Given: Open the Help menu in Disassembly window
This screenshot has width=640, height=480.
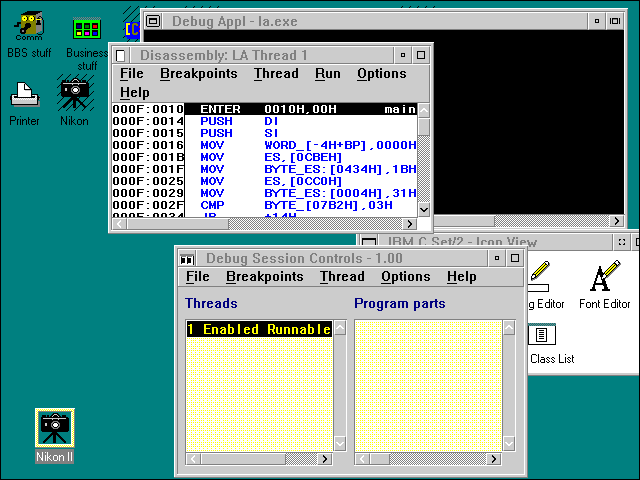Looking at the screenshot, I should (134, 93).
